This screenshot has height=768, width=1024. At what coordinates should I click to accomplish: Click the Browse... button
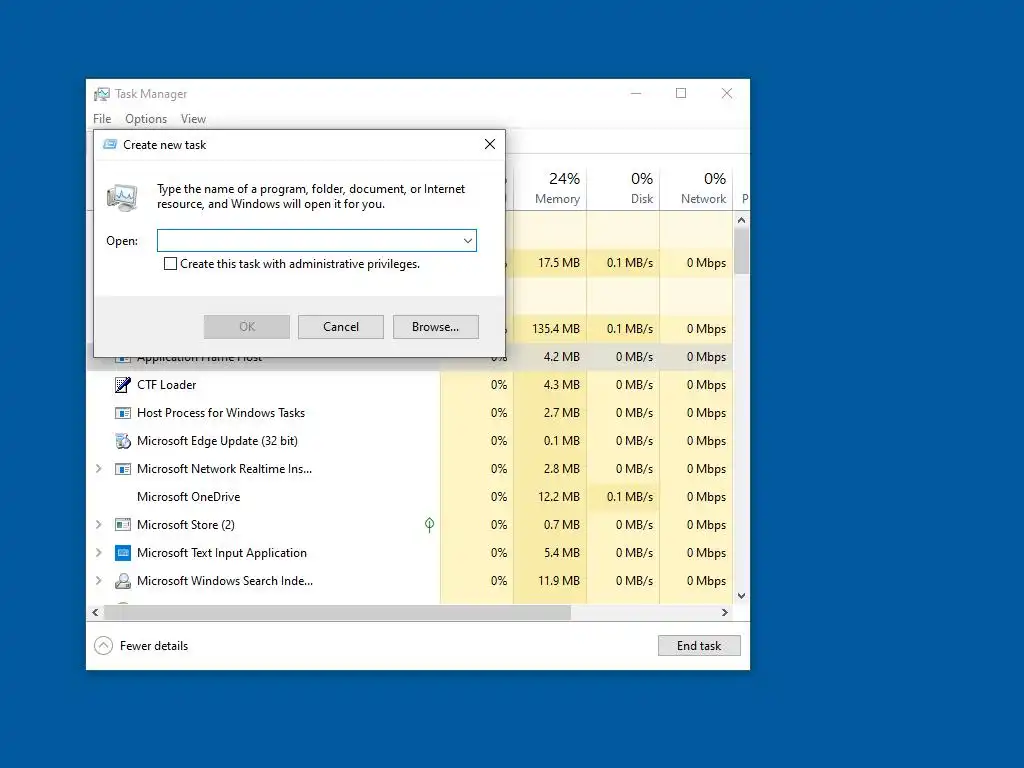[436, 327]
